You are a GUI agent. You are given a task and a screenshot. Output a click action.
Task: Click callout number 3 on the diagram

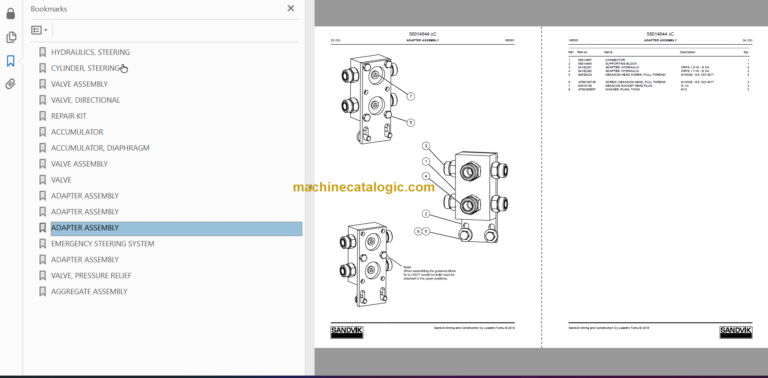(x=426, y=146)
